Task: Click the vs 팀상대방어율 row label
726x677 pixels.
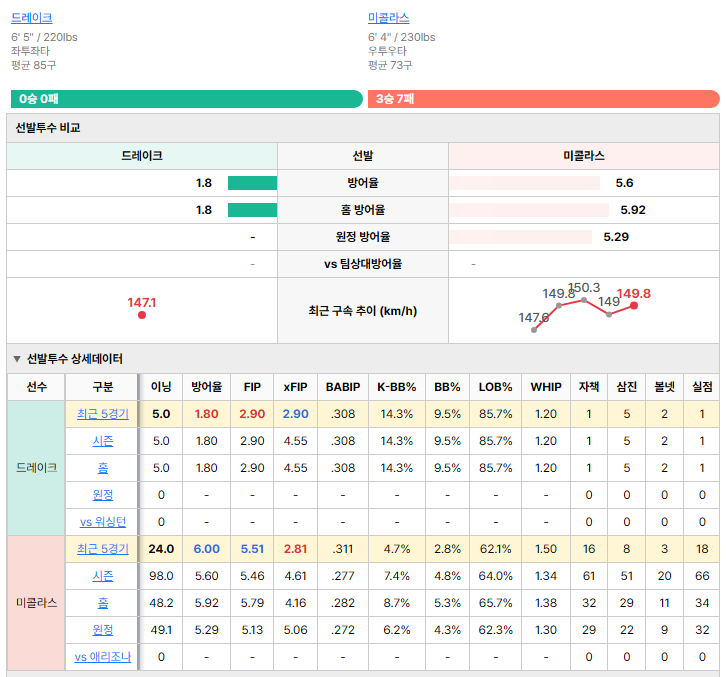Action: click(x=363, y=264)
